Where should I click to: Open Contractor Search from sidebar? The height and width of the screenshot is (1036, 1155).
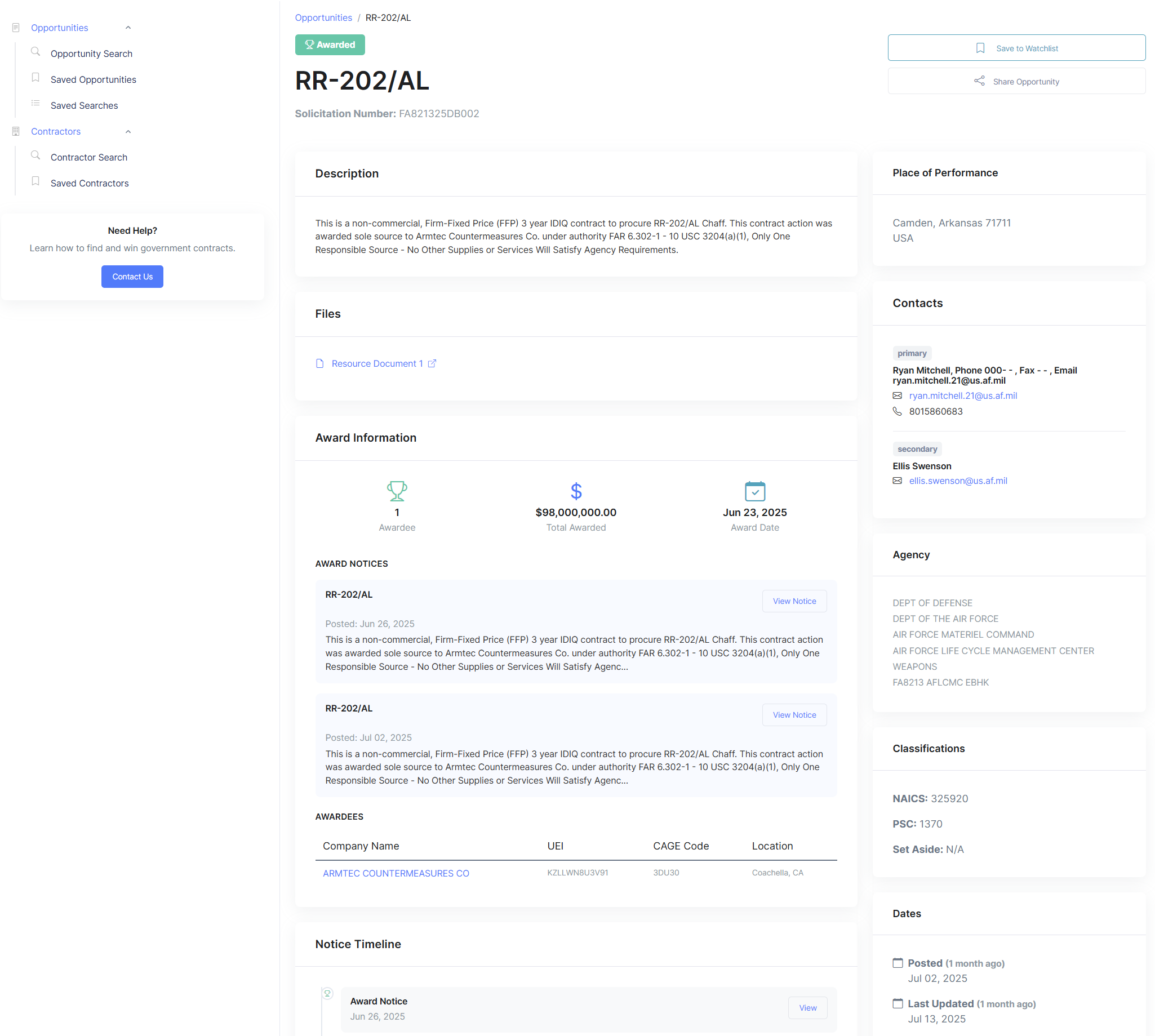[89, 157]
